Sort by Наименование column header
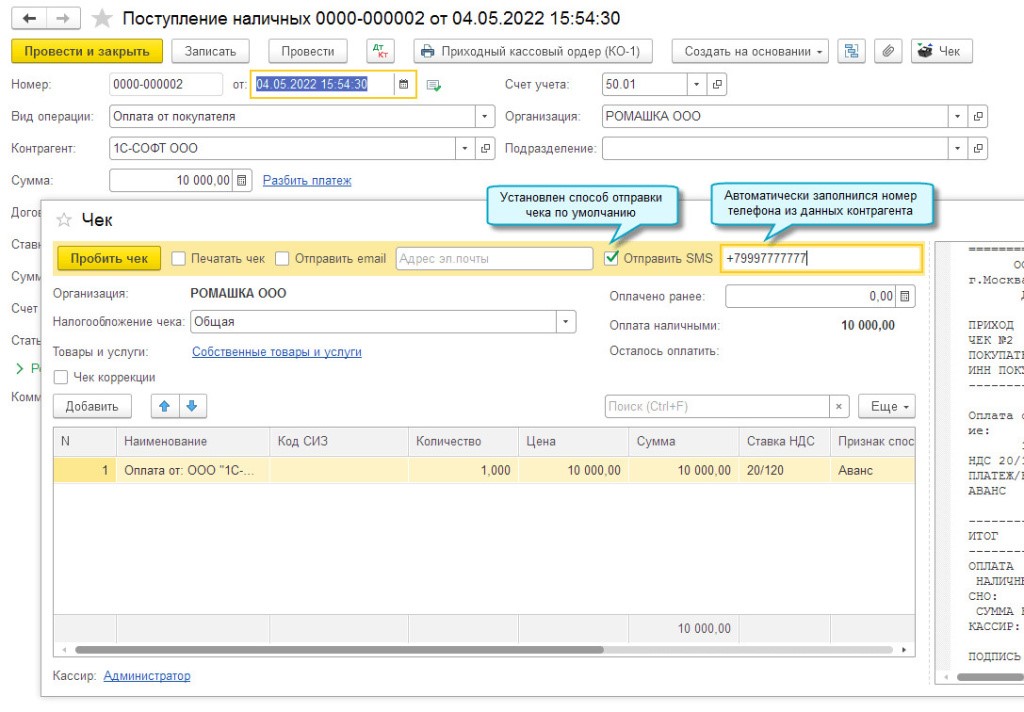This screenshot has width=1024, height=712. tap(193, 442)
